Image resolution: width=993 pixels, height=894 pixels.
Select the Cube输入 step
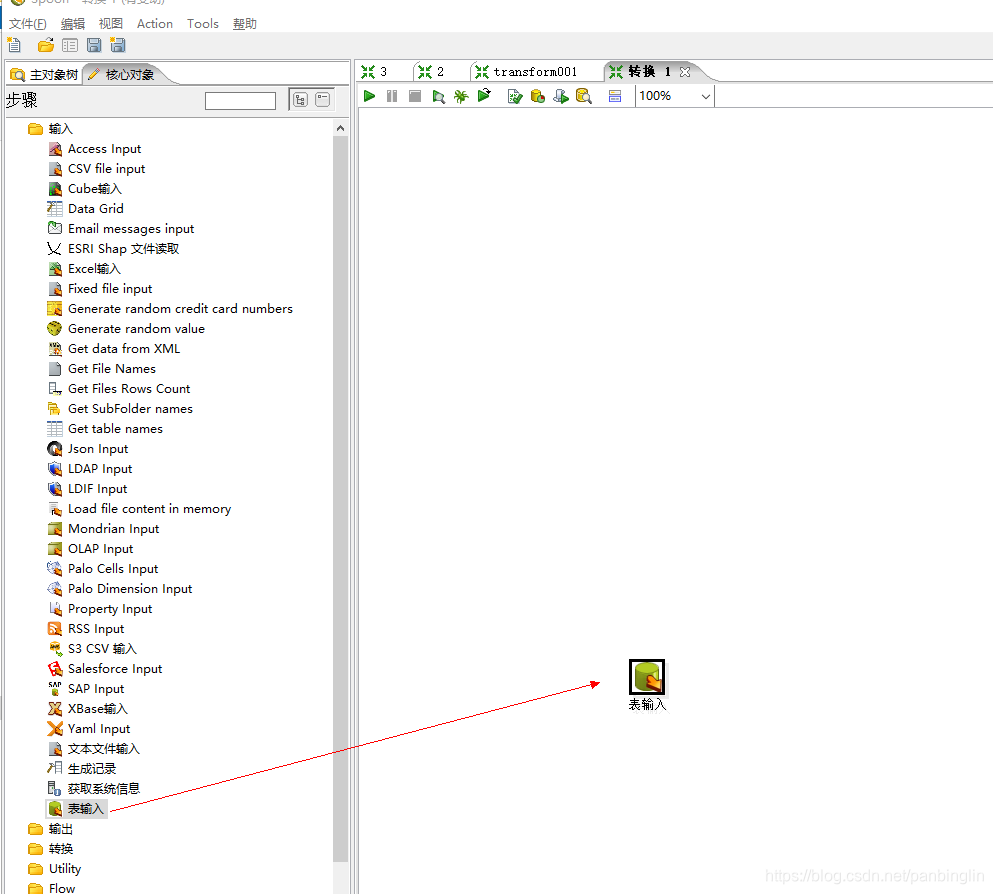[85, 189]
